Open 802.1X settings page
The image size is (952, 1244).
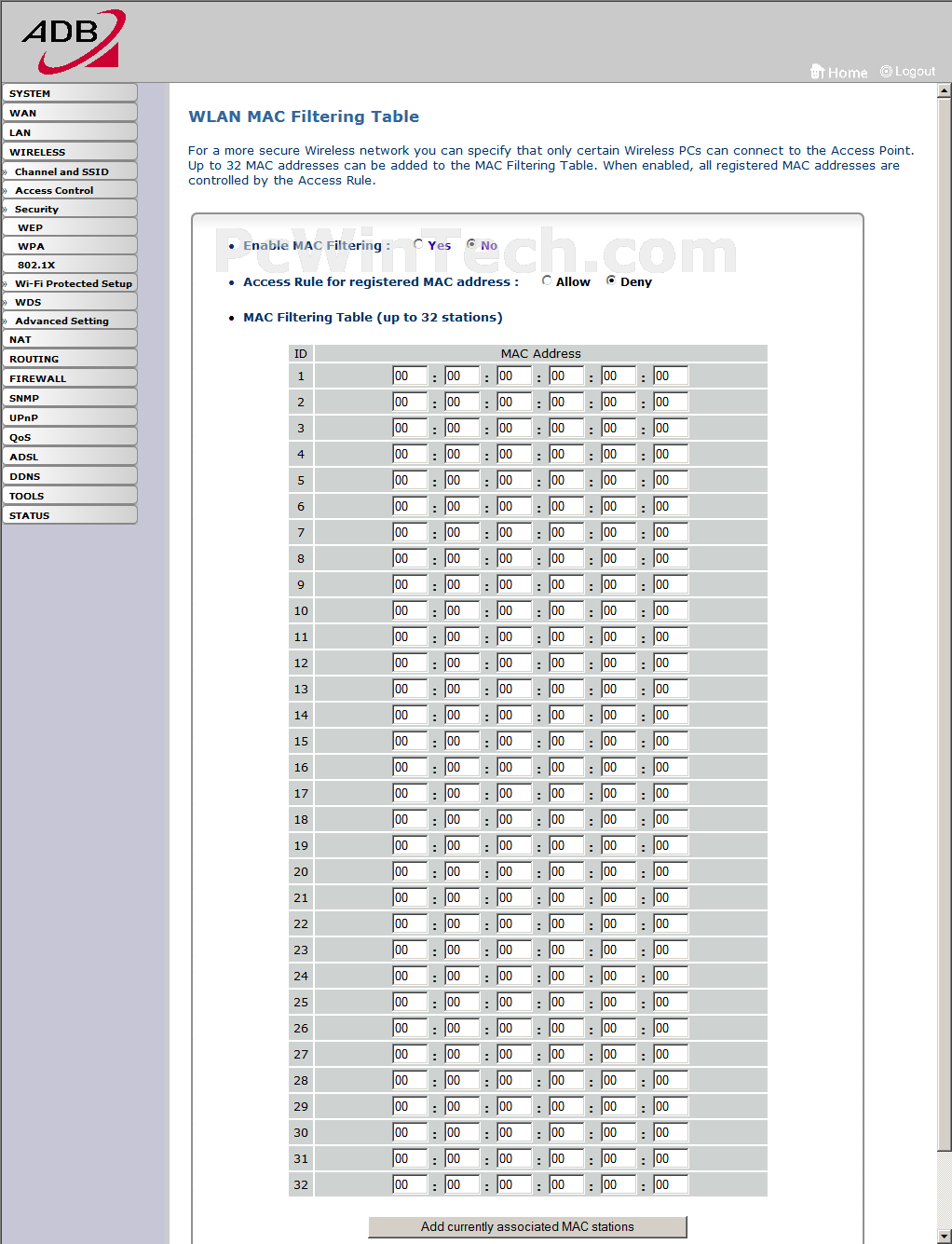point(70,265)
